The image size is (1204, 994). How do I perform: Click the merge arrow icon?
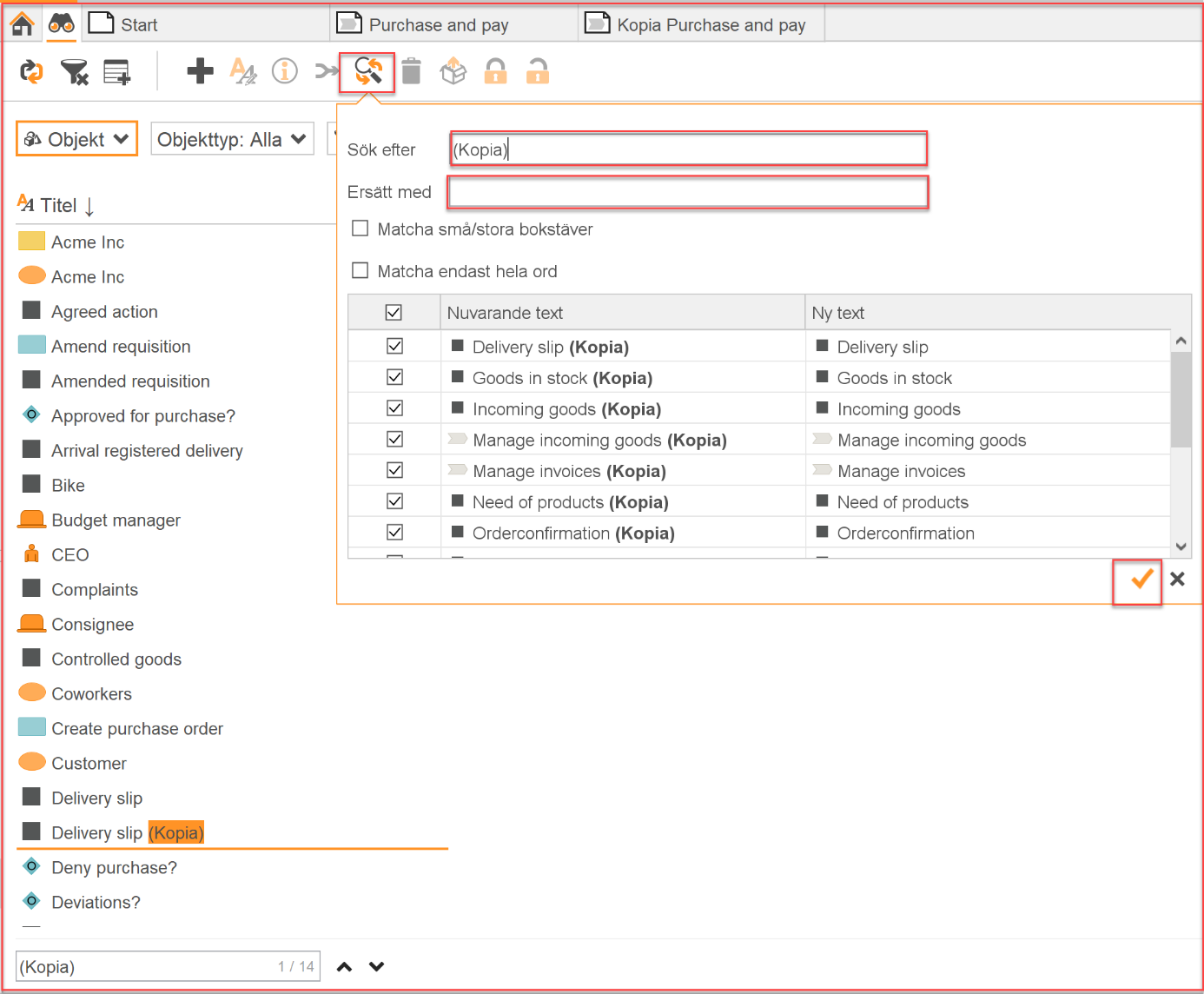click(326, 71)
